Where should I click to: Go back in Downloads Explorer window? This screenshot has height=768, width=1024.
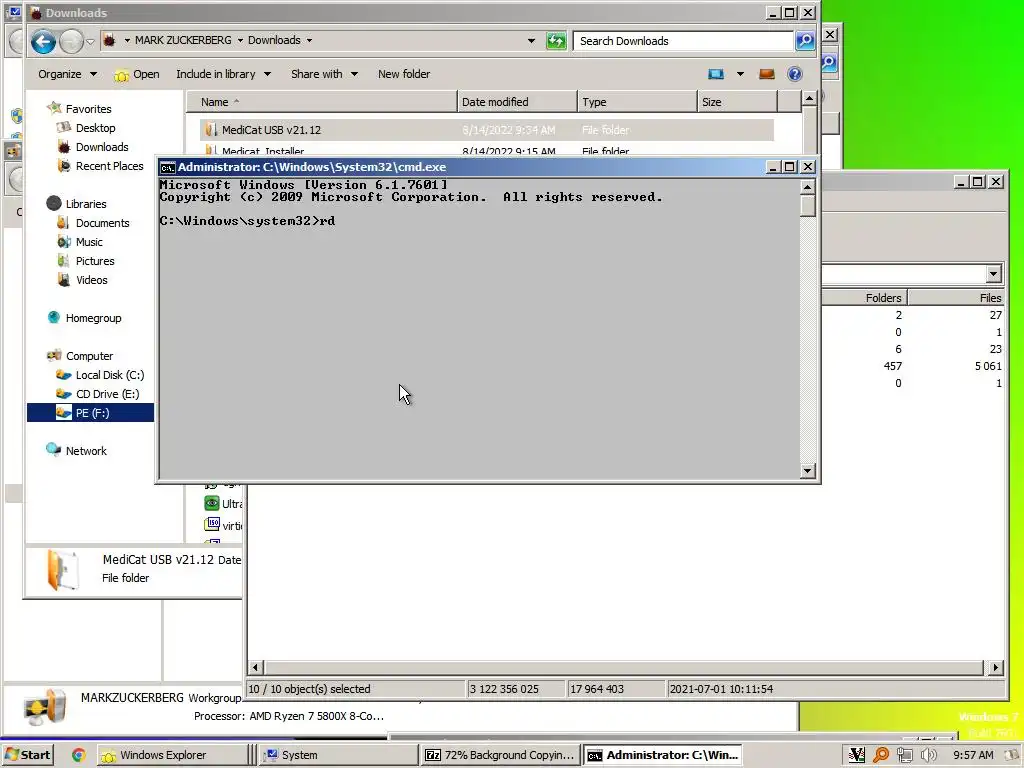43,42
